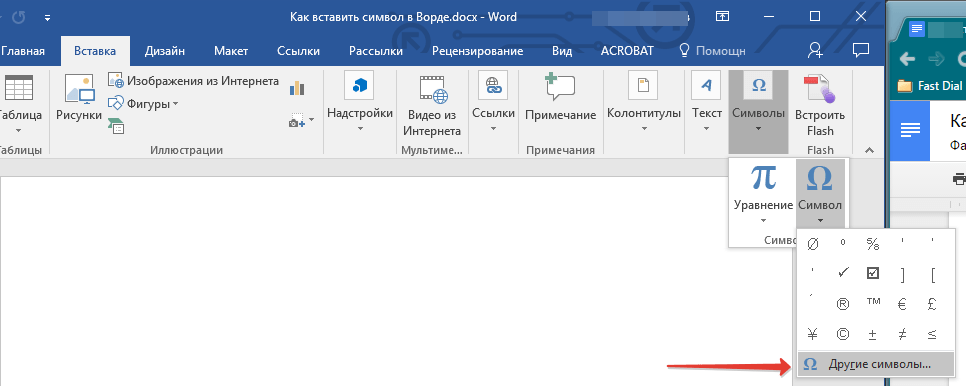Insert the euro € symbol
This screenshot has height=386, width=966.
(x=903, y=304)
